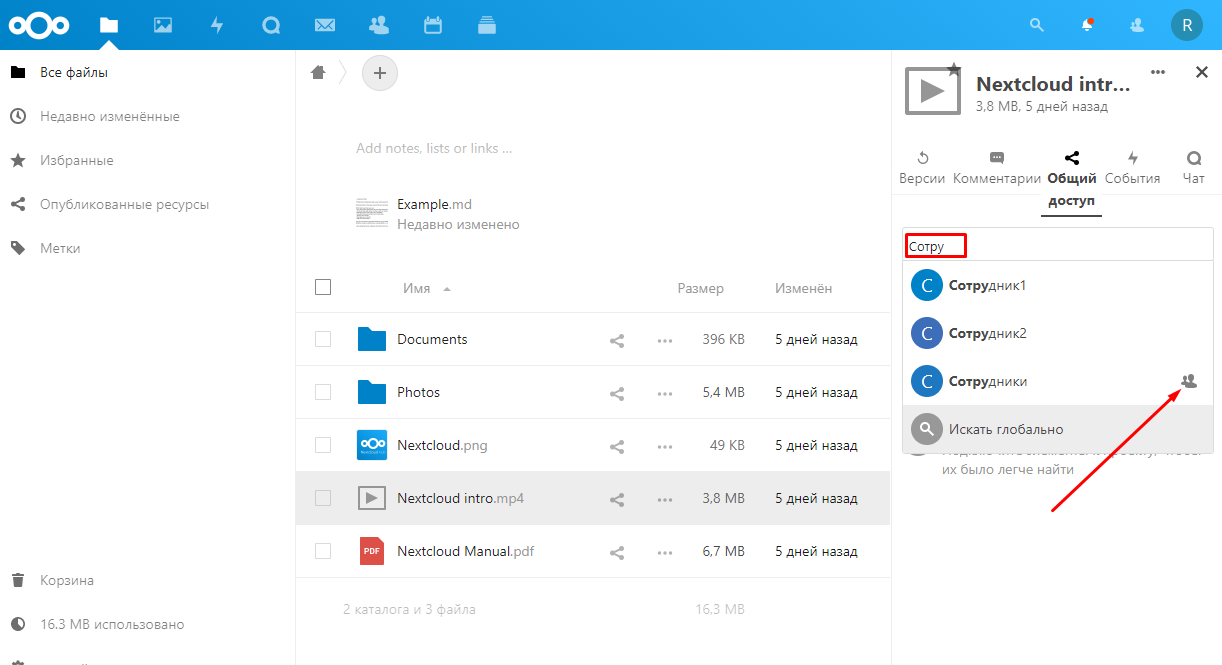Open the header search magnifier

(x=1037, y=25)
